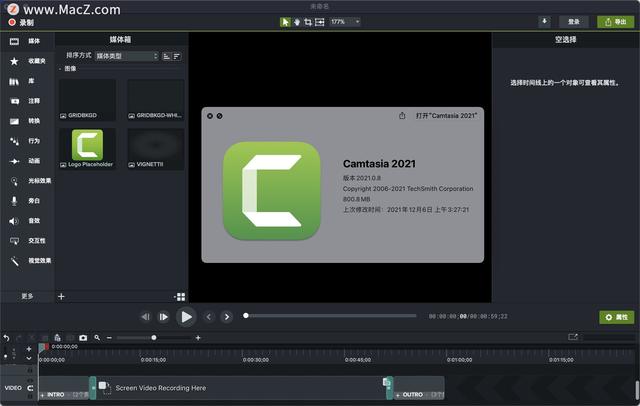Click the detach timeline icon at right
Image resolution: width=640 pixels, height=406 pixels.
pyautogui.click(x=573, y=337)
